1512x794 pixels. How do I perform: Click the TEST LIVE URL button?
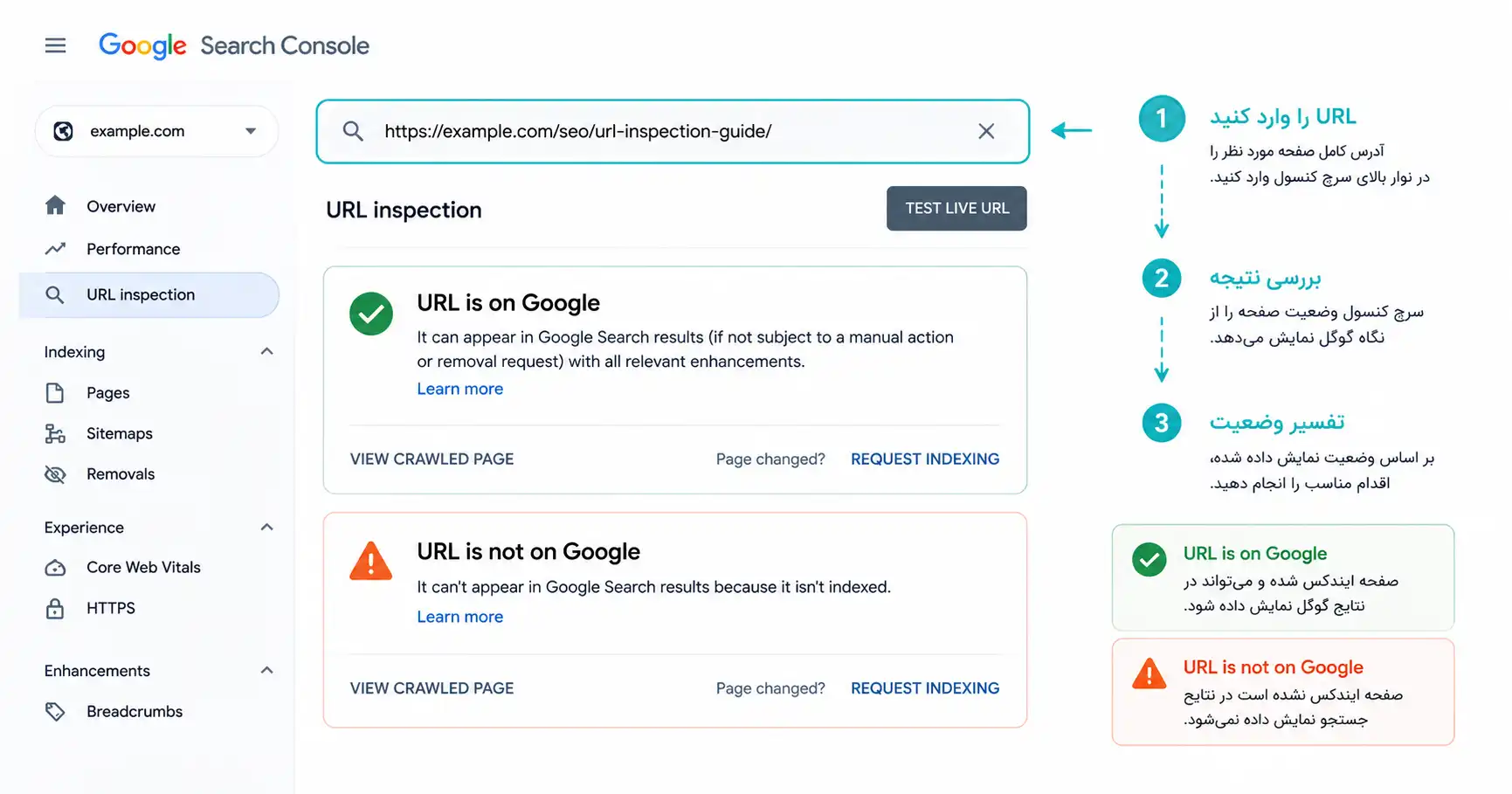[956, 209]
